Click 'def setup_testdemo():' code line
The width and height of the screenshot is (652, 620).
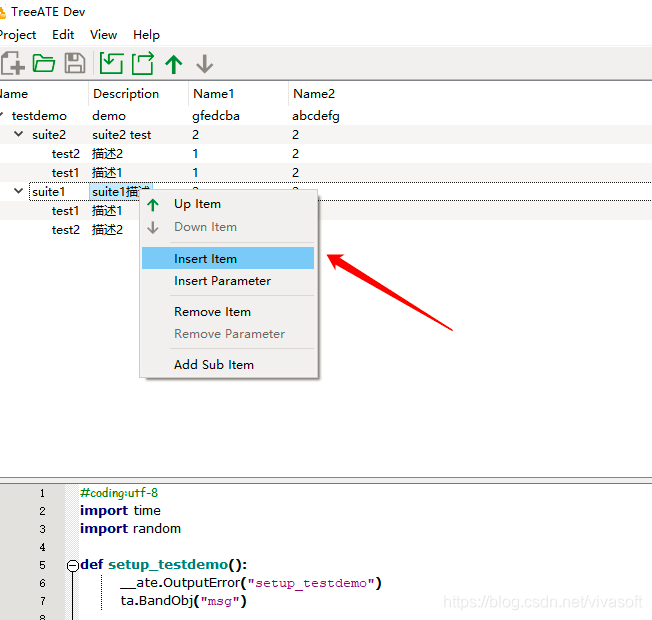click(163, 565)
